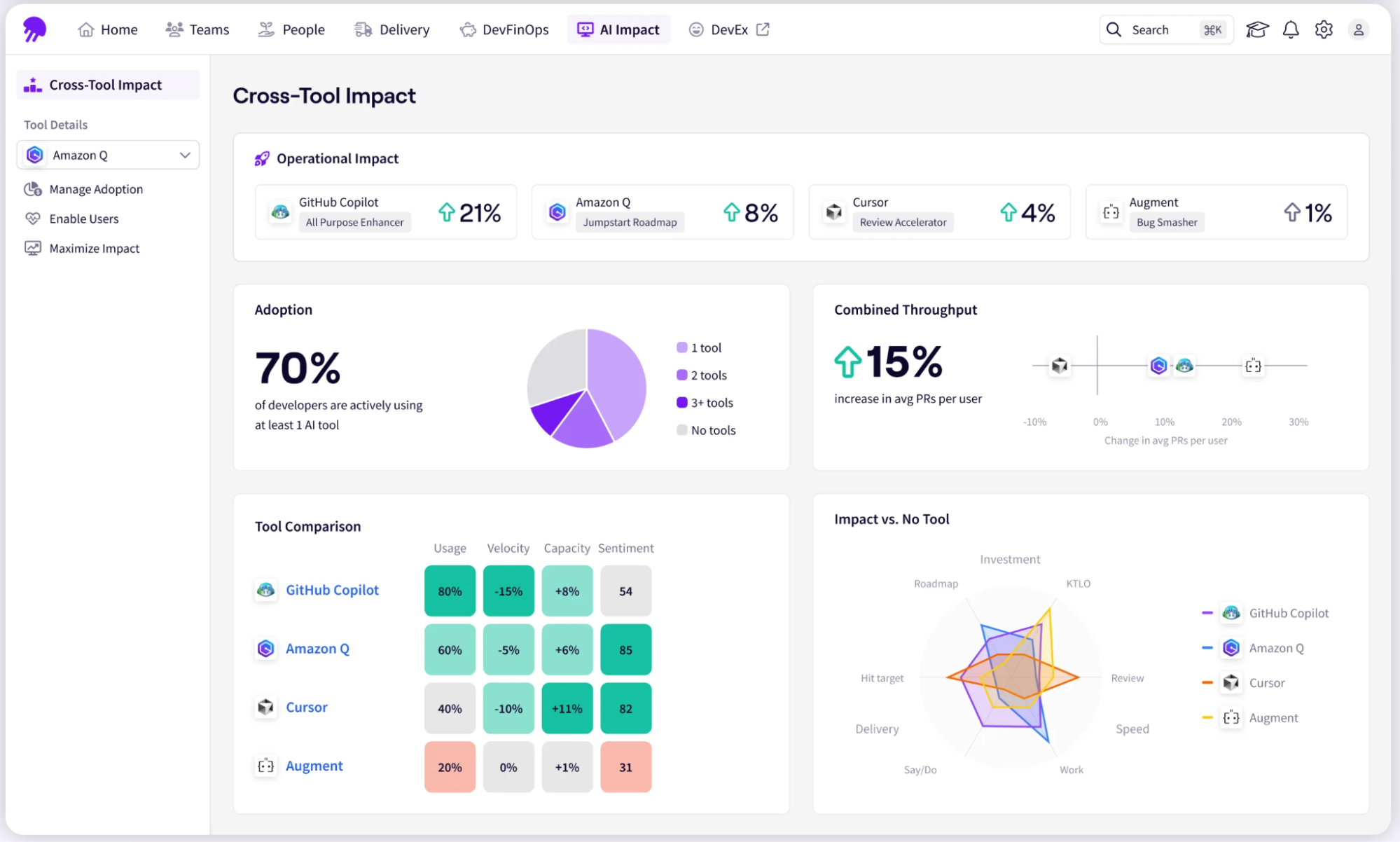Click the Enable Users heart icon
The height and width of the screenshot is (842, 1400).
click(x=33, y=219)
